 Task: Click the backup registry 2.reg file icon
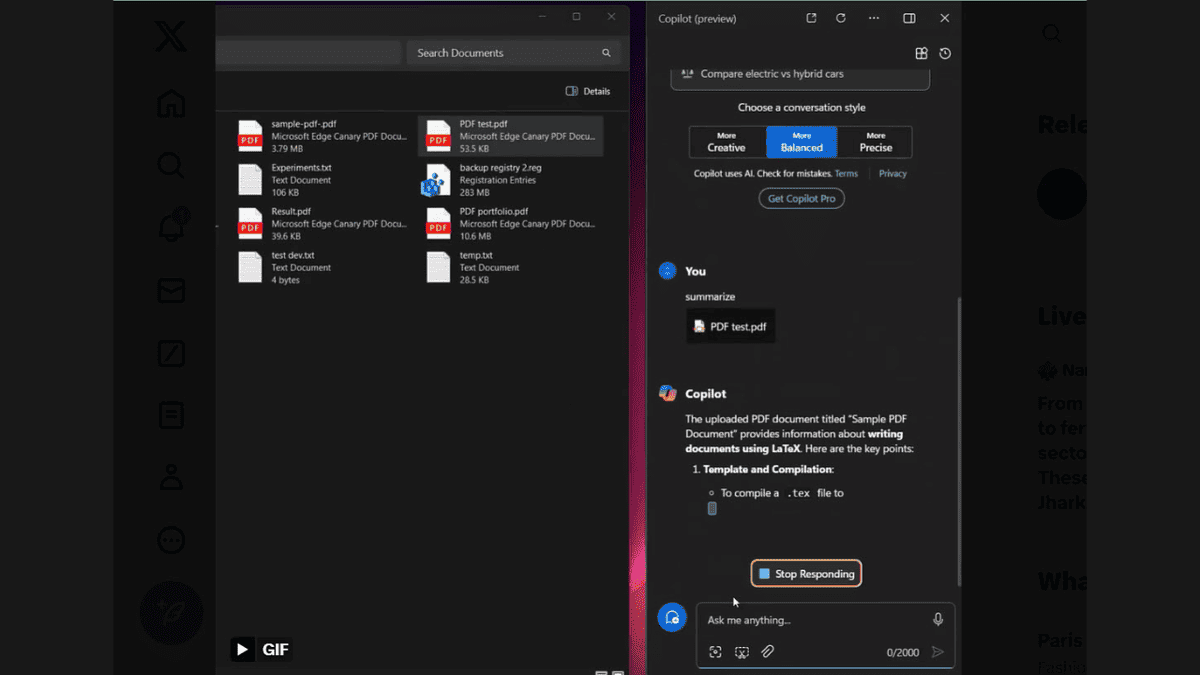click(437, 180)
